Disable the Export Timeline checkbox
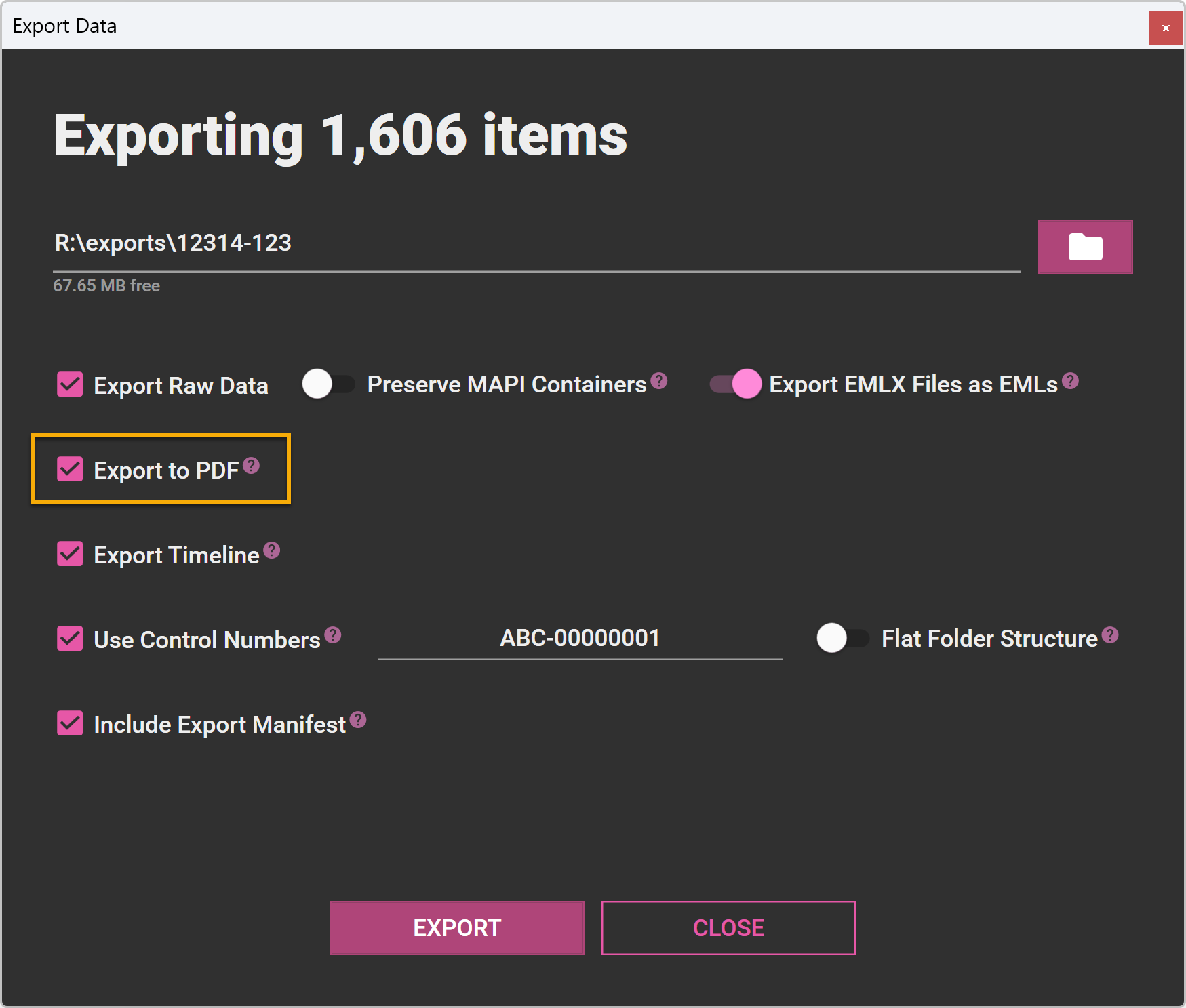 [x=70, y=554]
